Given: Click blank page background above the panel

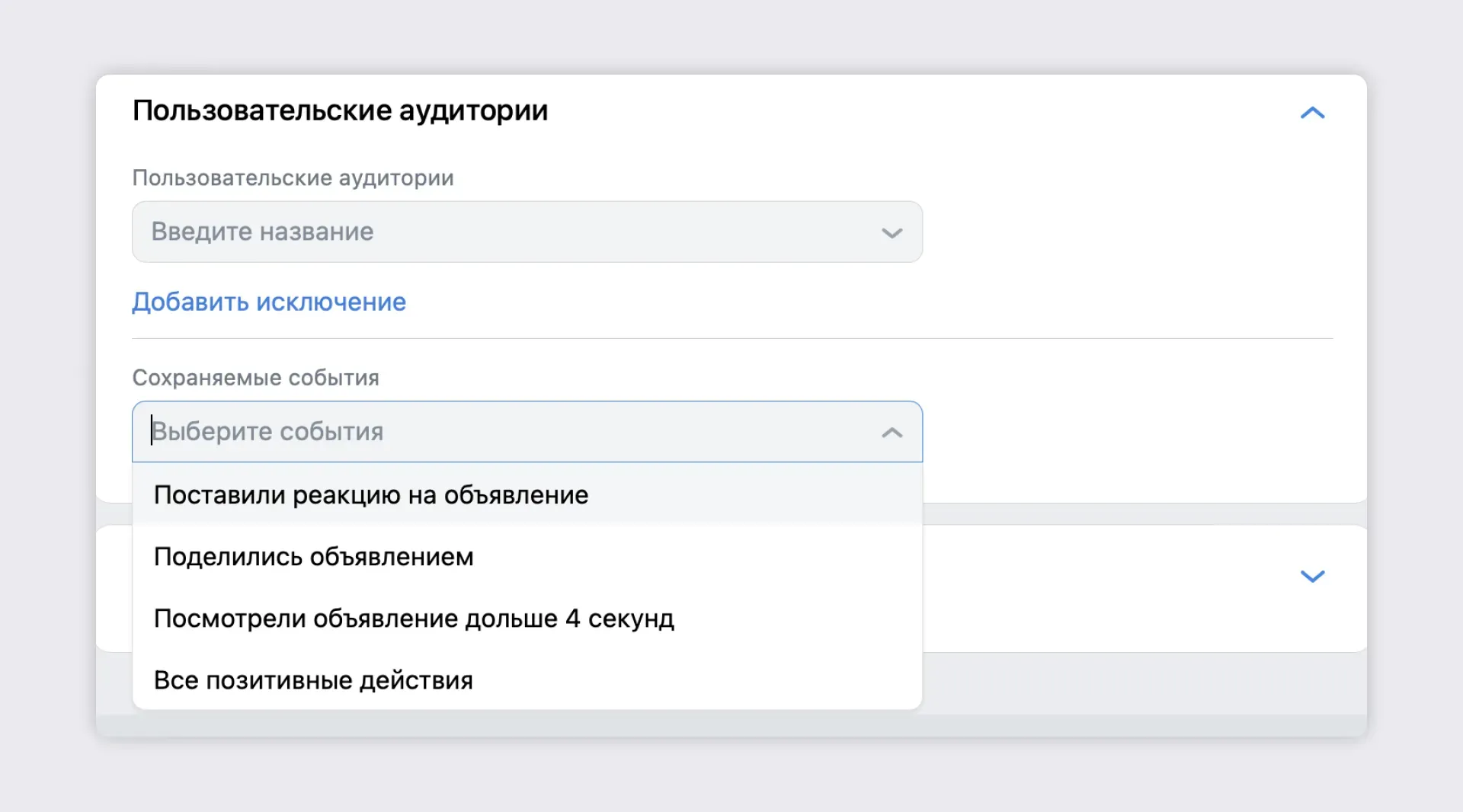Looking at the screenshot, I should click(731, 34).
